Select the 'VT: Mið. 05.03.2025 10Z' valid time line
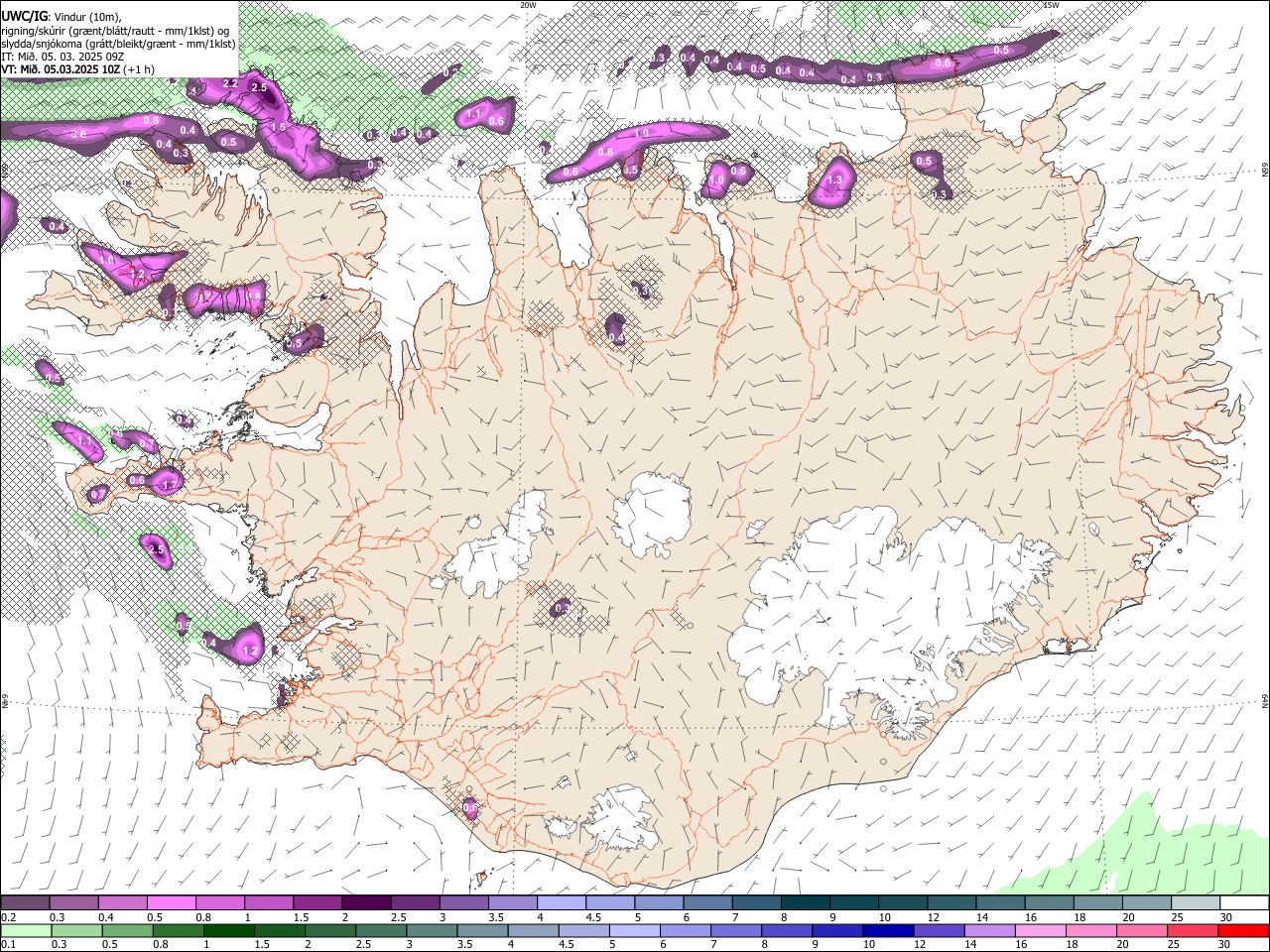Screen dimensions: 1270x952 click(63, 69)
